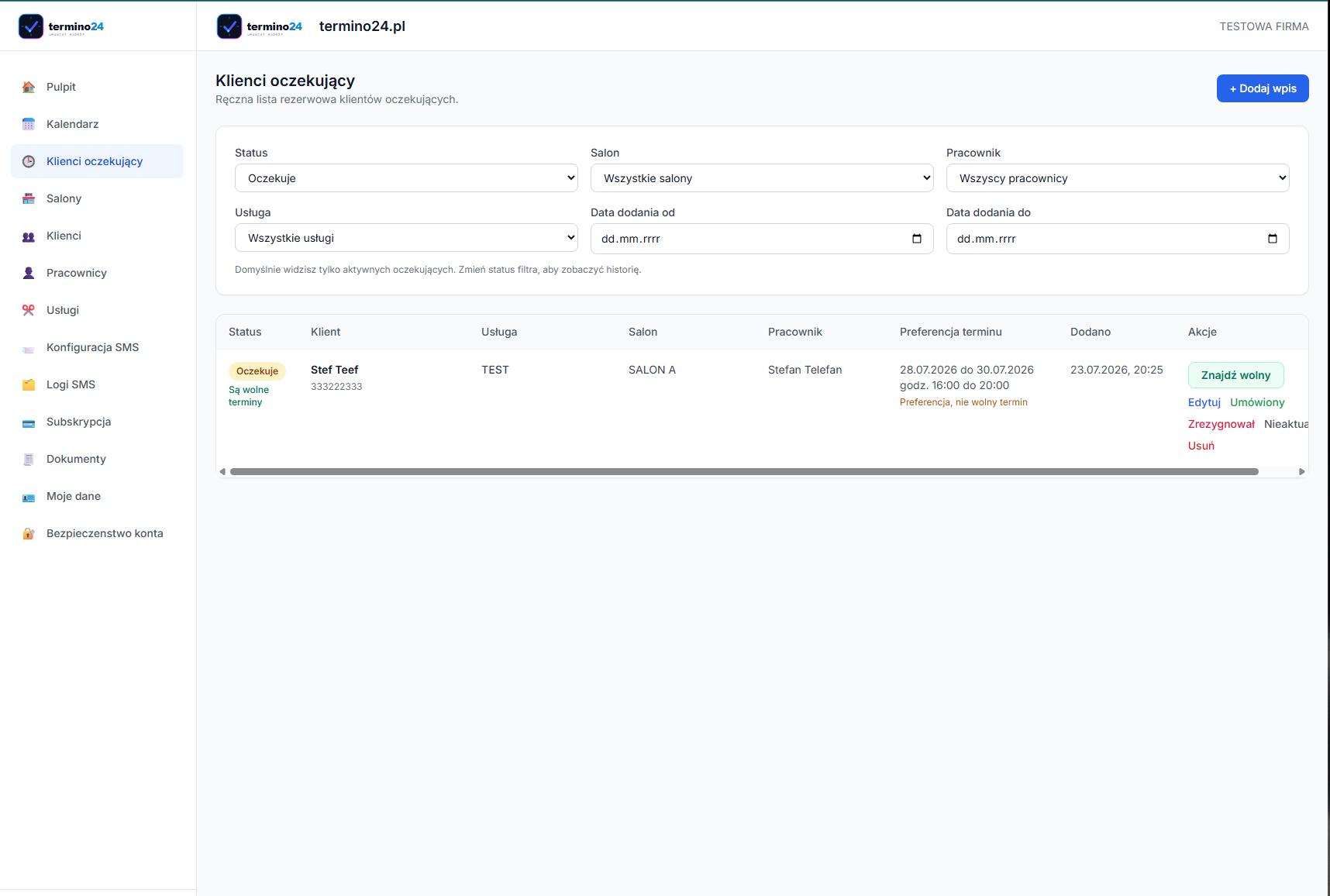Image resolution: width=1330 pixels, height=896 pixels.
Task: Open the Wszystkie usługi dropdown
Action: (406, 238)
